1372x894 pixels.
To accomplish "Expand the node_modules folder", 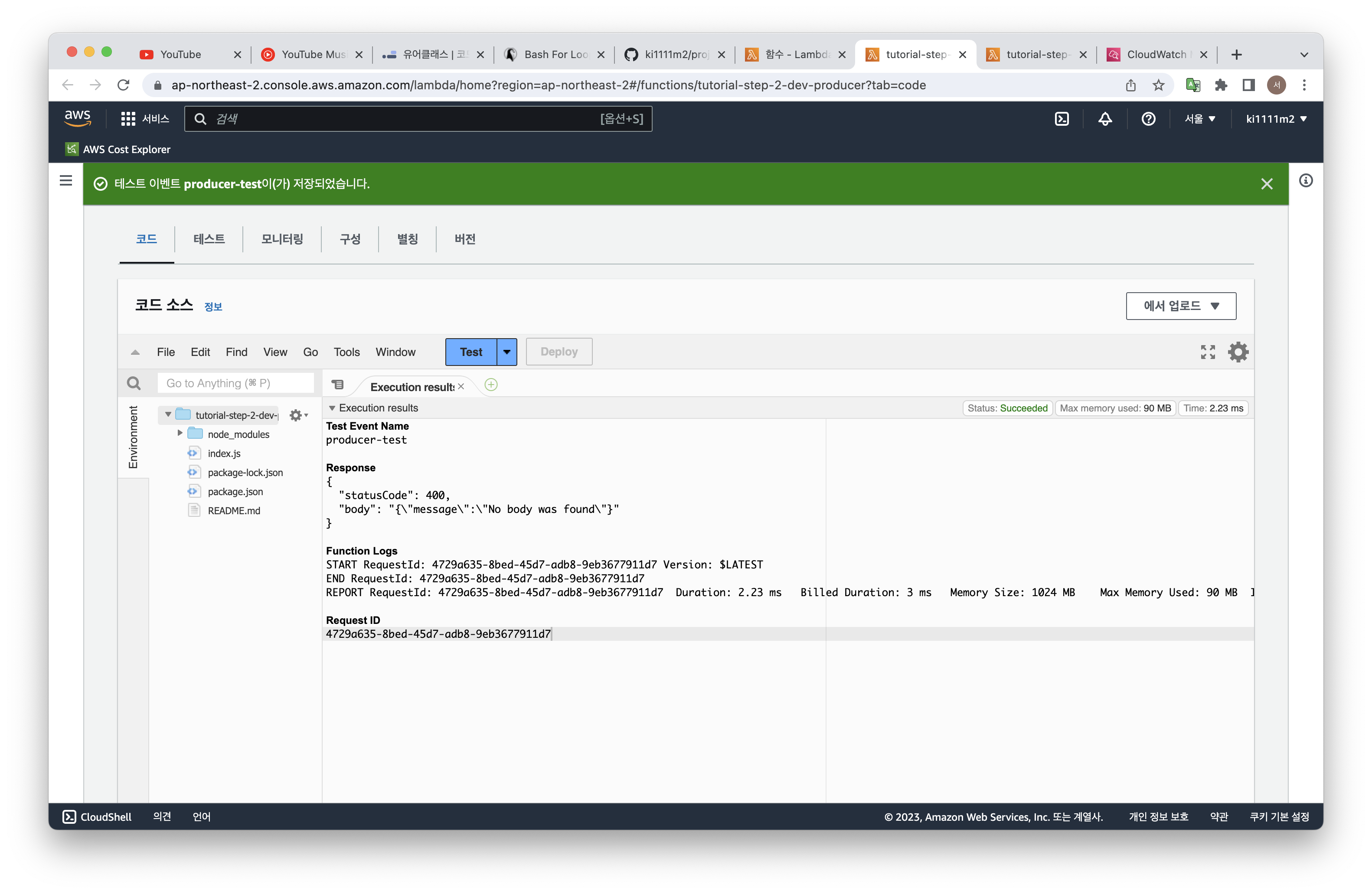I will click(180, 434).
